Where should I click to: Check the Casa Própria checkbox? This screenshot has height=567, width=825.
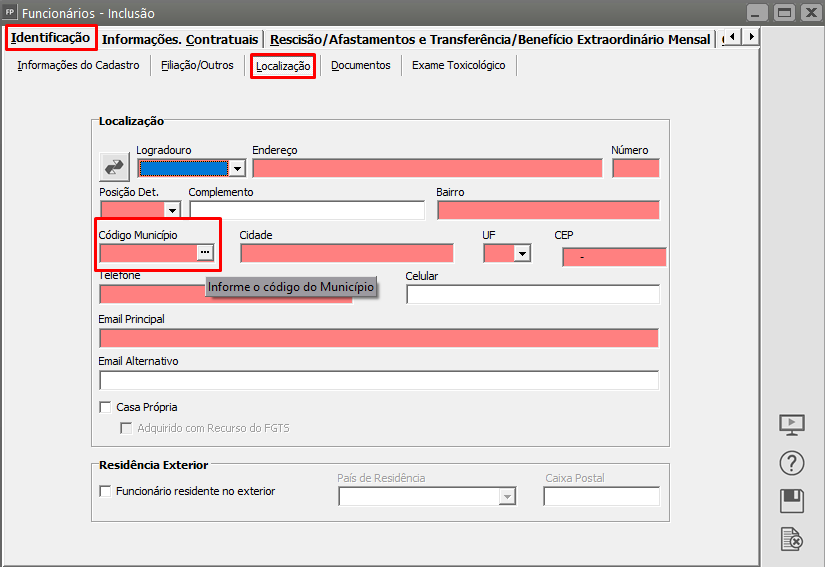(105, 407)
